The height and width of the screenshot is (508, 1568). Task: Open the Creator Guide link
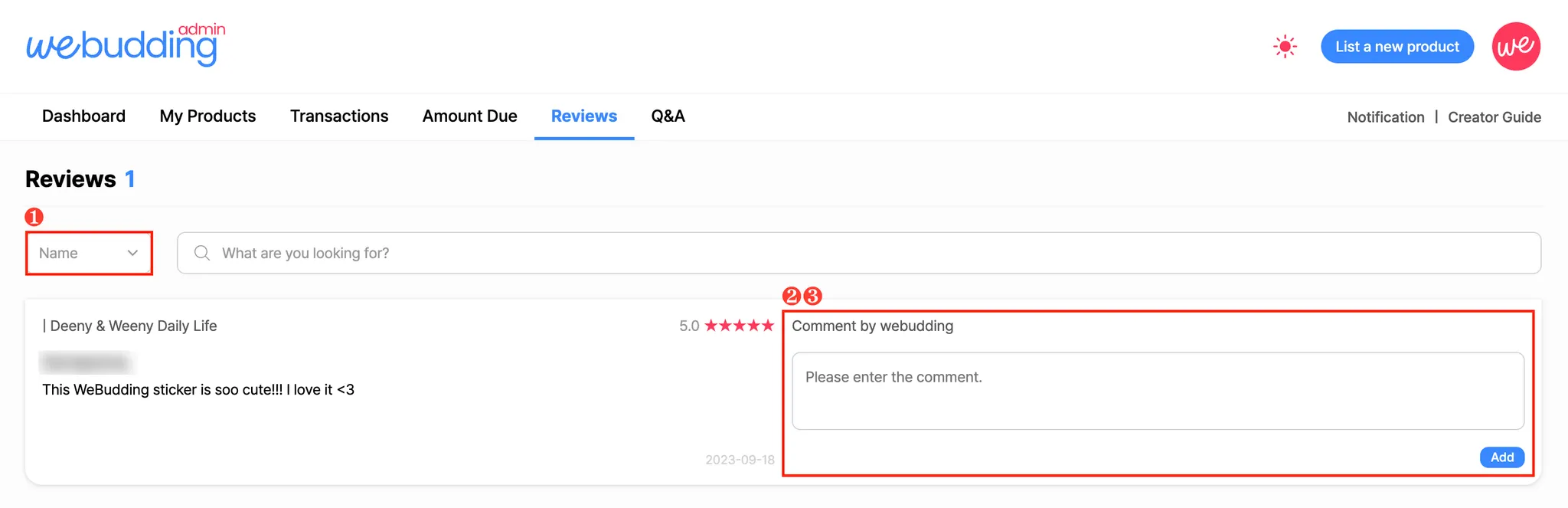(x=1494, y=117)
